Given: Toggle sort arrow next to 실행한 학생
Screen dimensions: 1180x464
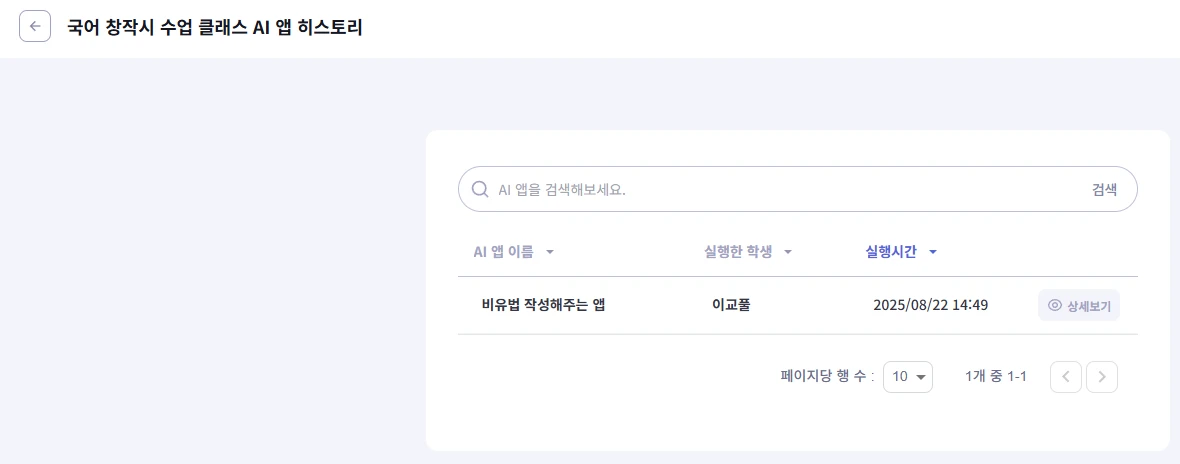Looking at the screenshot, I should (x=788, y=252).
